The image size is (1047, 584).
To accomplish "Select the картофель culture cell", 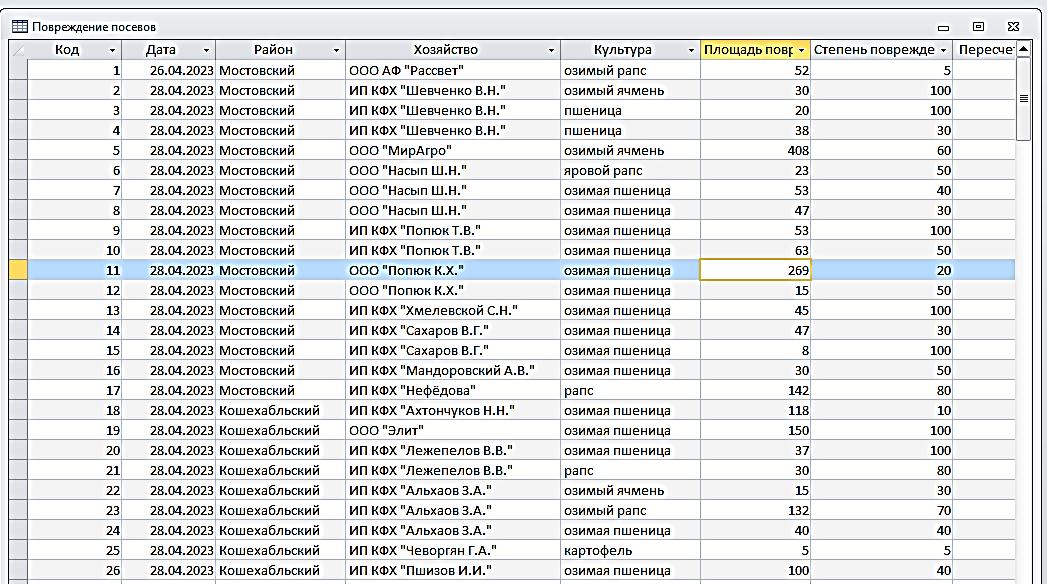I will click(x=630, y=551).
